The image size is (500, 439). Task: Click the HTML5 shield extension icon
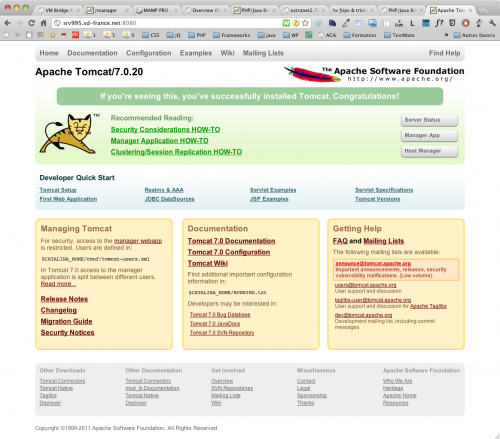pyautogui.click(x=452, y=23)
